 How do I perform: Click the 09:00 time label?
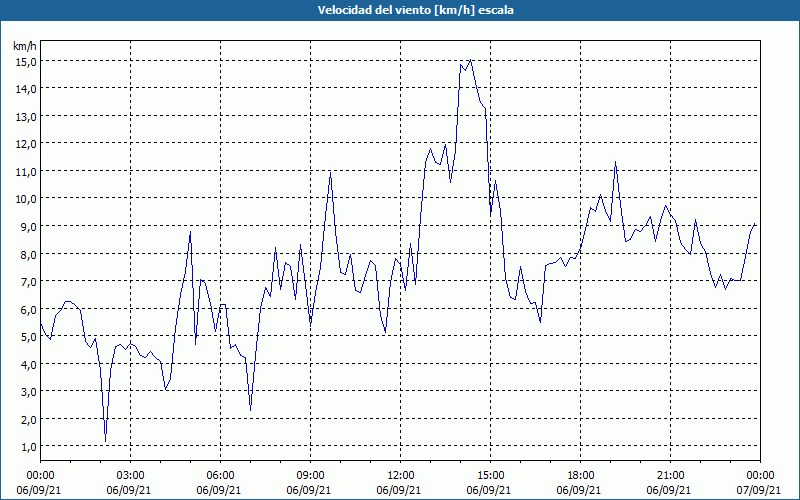click(310, 476)
